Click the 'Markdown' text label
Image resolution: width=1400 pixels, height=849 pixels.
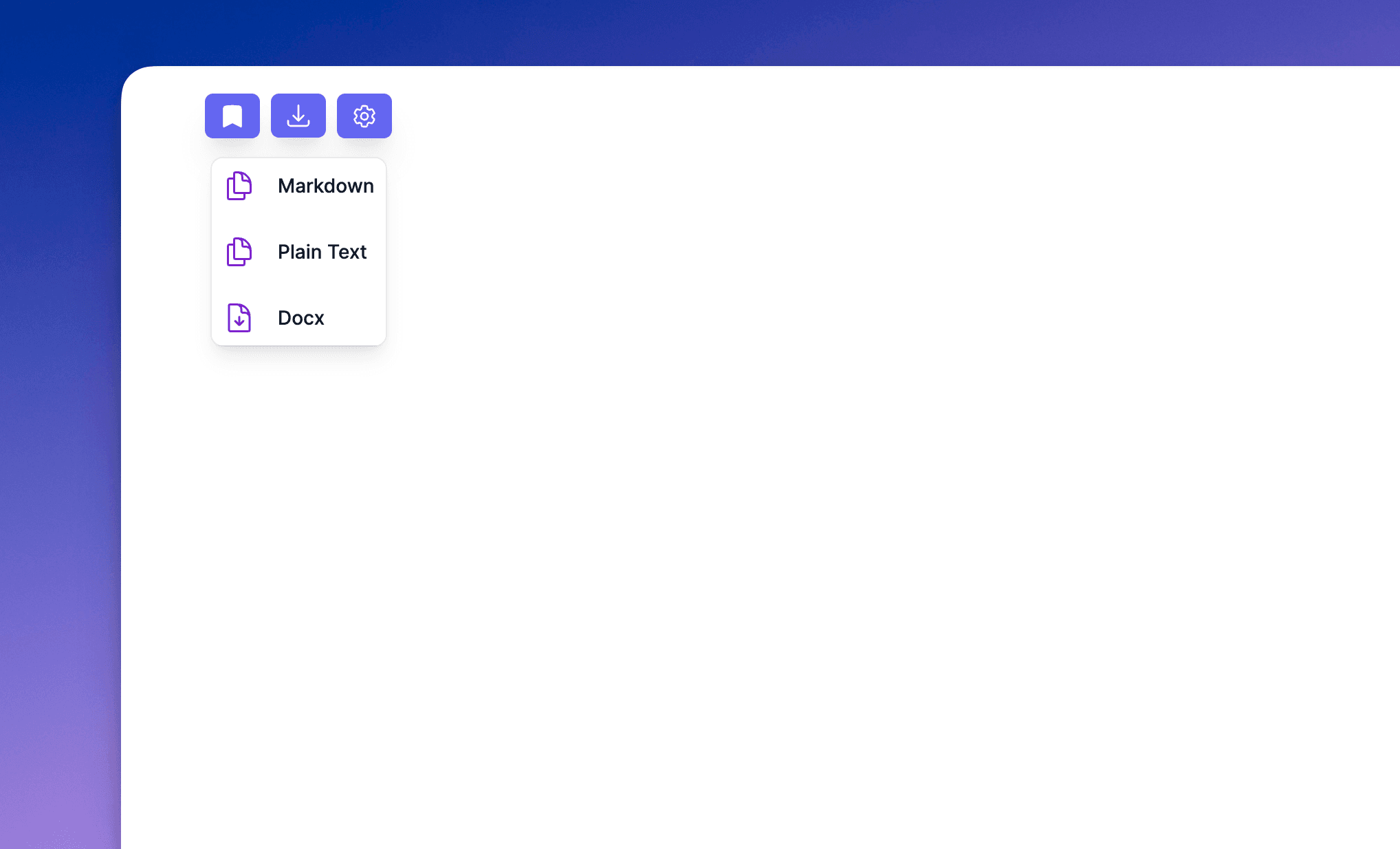click(325, 186)
